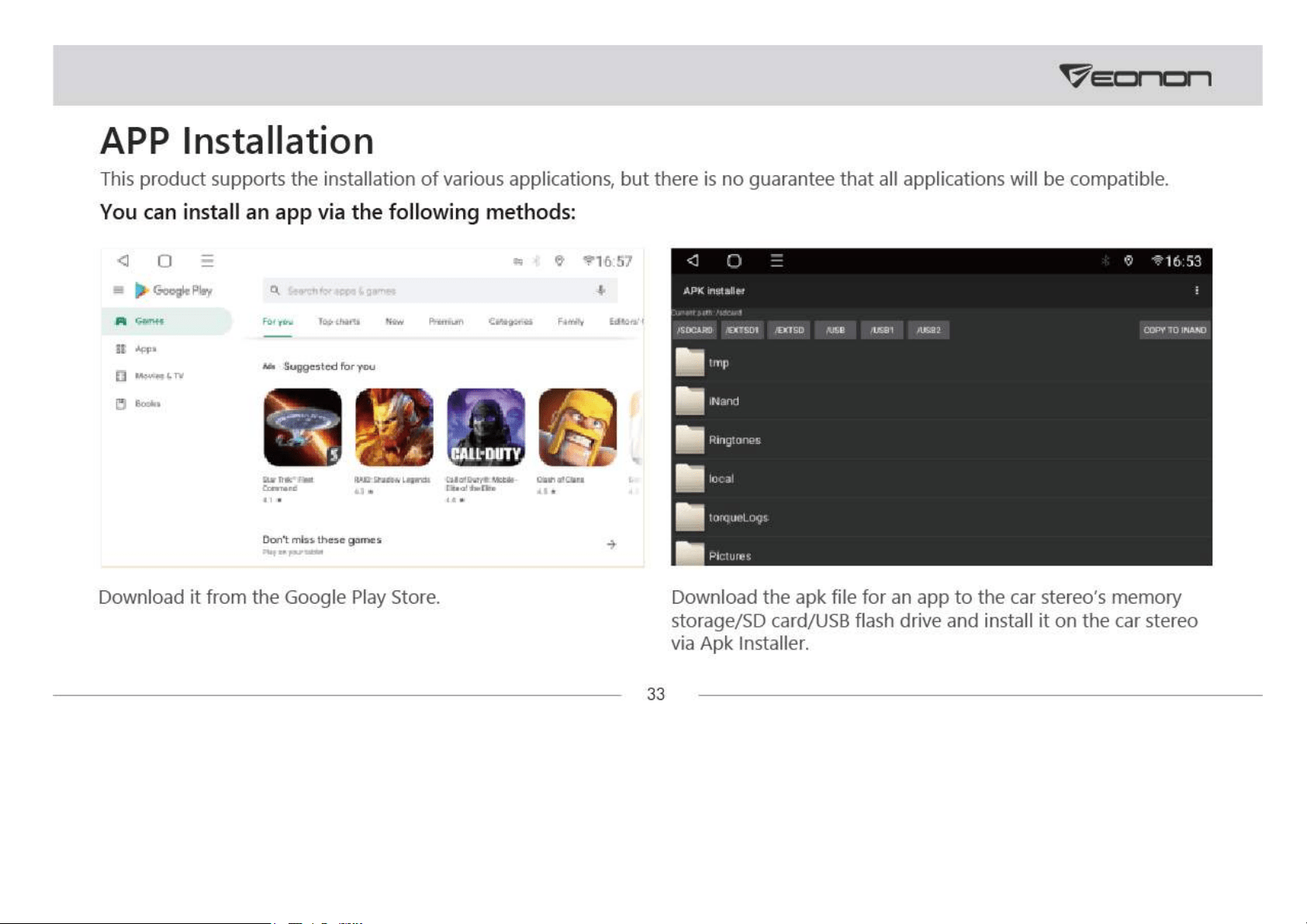Click the Bluetooth icon in Google Play status bar
The image size is (1307, 924).
537,261
